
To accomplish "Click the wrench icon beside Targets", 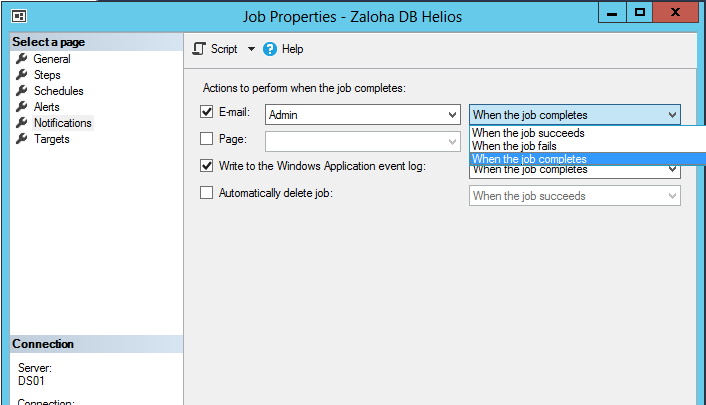I will (22, 139).
